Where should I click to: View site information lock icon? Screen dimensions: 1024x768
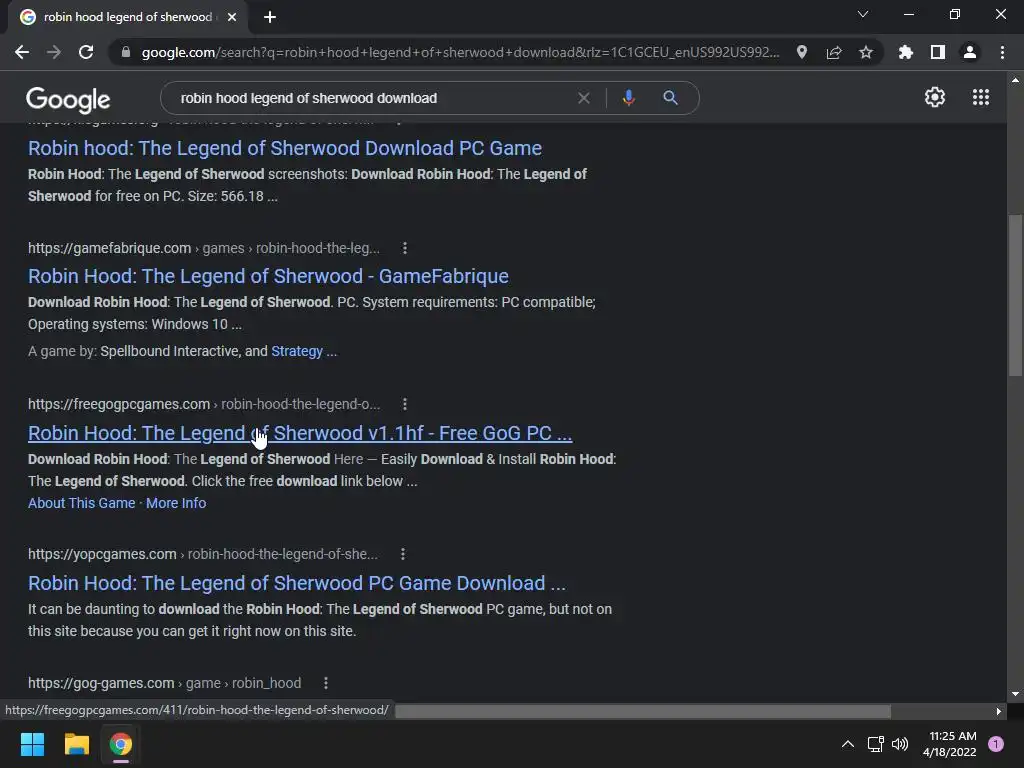point(126,52)
